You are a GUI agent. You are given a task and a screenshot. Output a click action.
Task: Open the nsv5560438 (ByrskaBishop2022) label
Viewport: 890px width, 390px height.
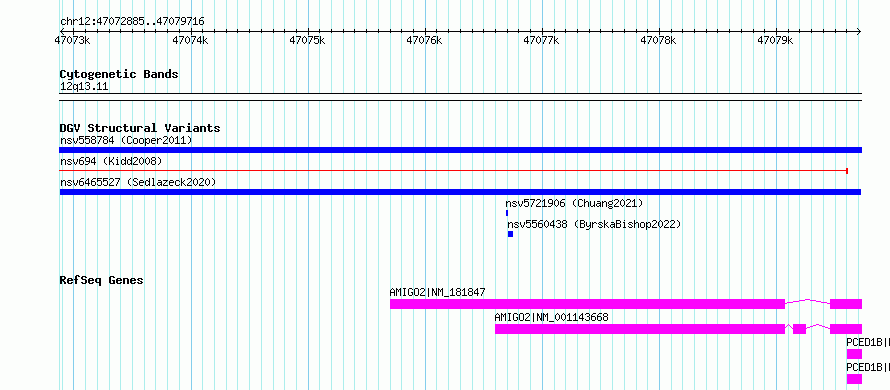(x=594, y=224)
